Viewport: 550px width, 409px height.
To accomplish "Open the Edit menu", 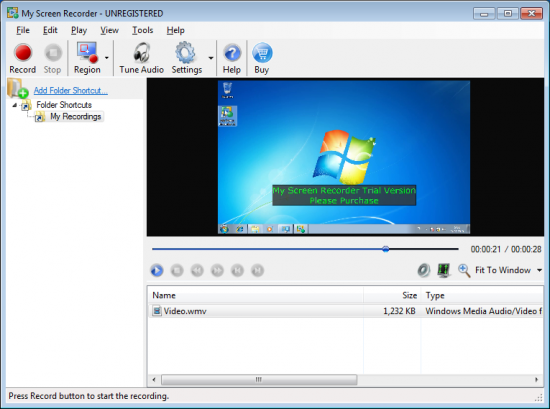I will (50, 30).
